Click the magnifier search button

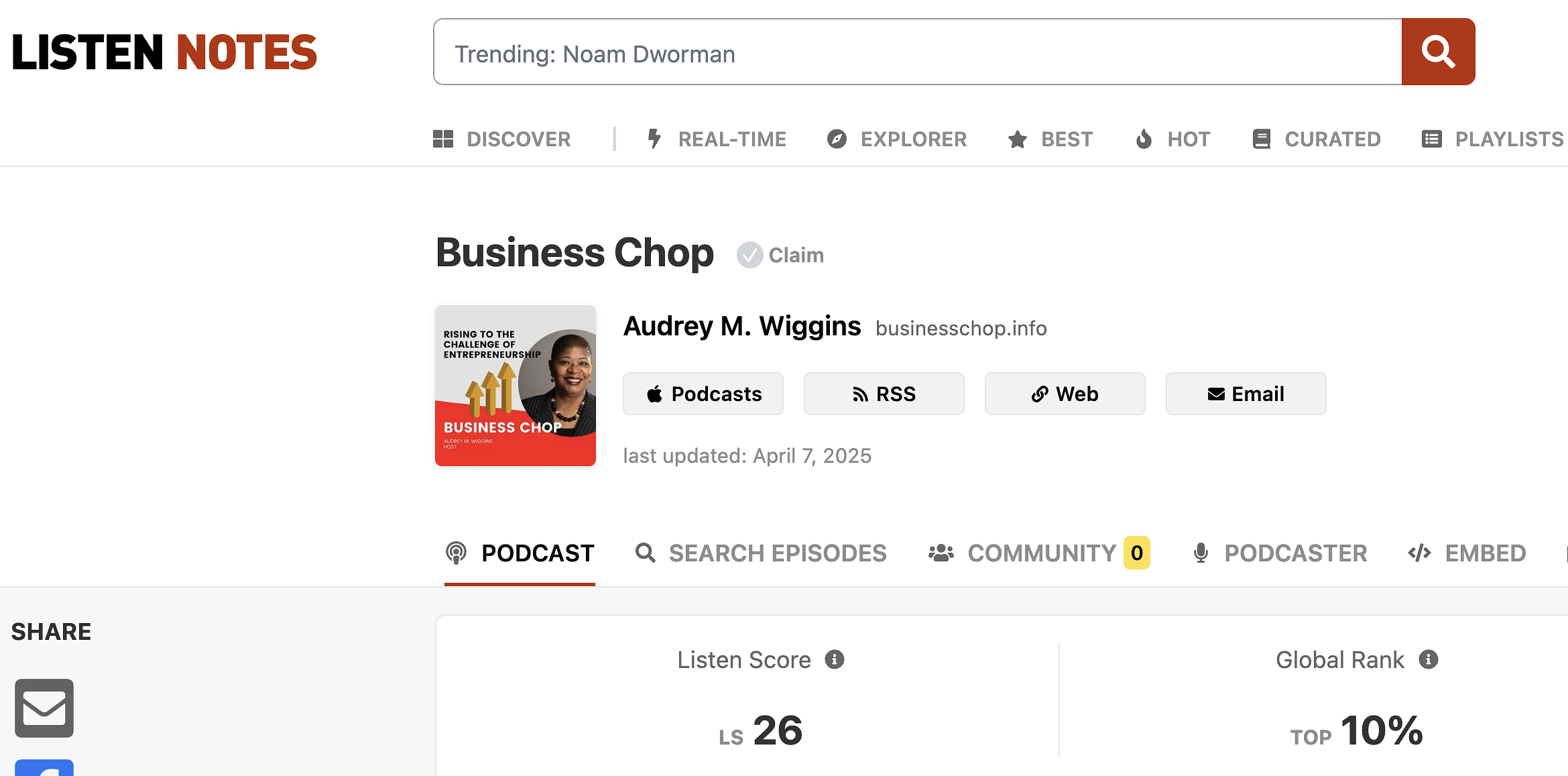[x=1437, y=52]
